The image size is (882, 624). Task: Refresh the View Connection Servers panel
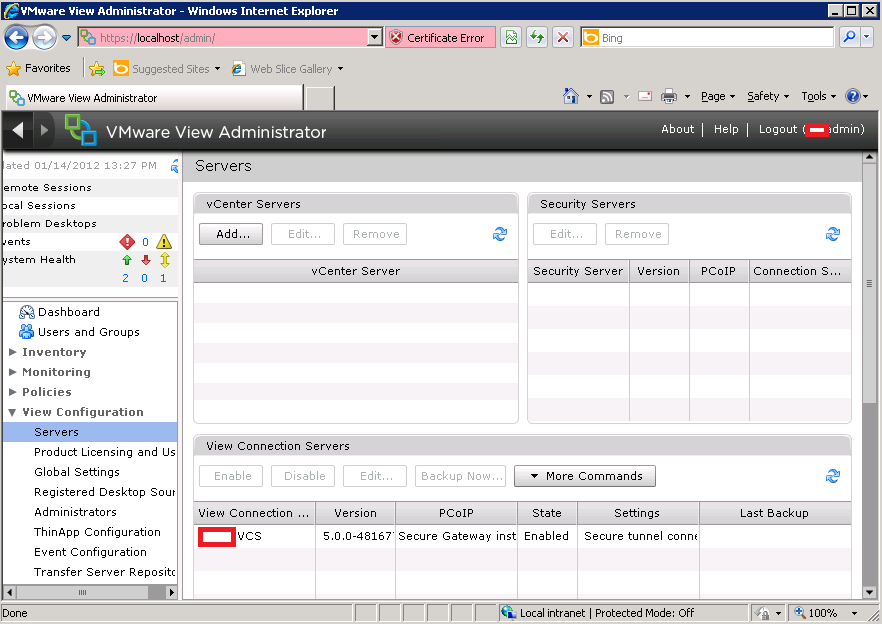[x=832, y=476]
